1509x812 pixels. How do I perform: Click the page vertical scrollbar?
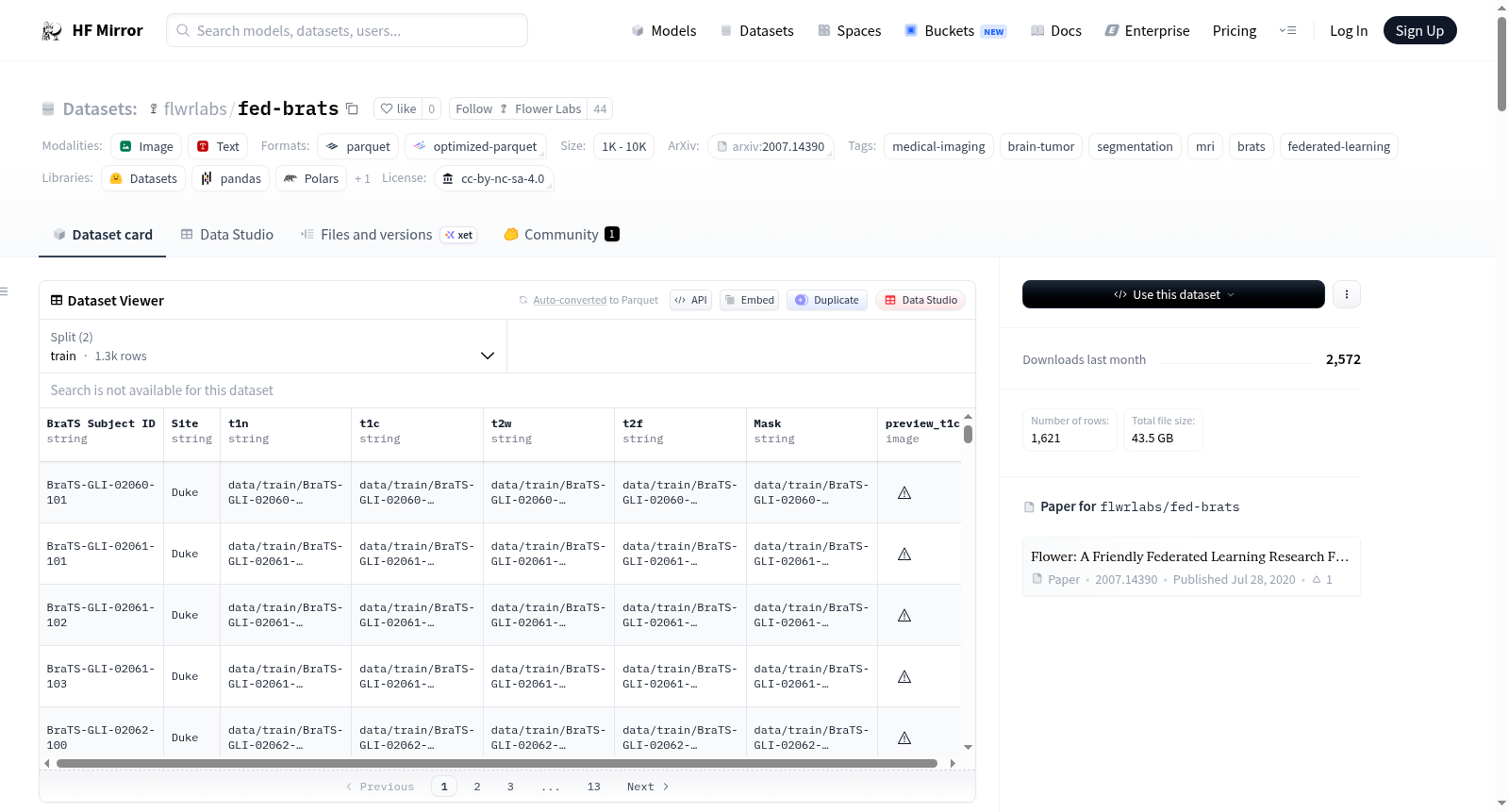1501,64
